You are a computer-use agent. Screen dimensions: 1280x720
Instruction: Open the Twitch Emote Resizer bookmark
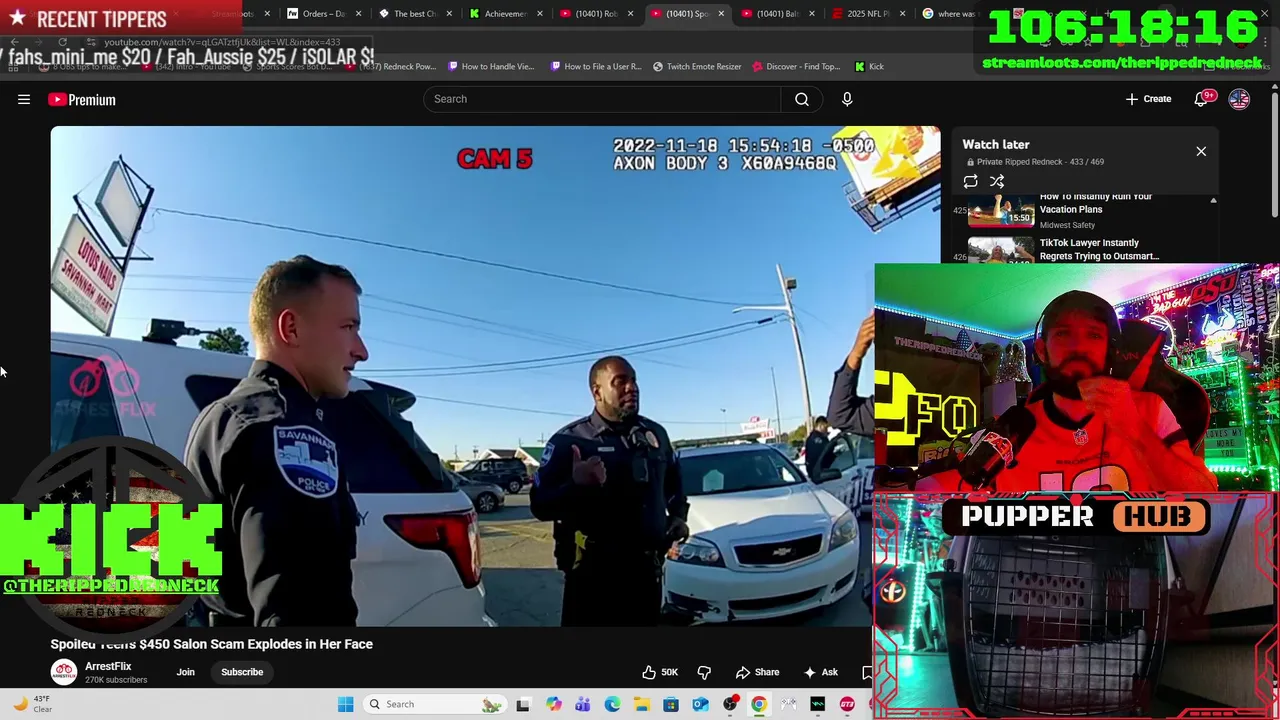point(697,66)
